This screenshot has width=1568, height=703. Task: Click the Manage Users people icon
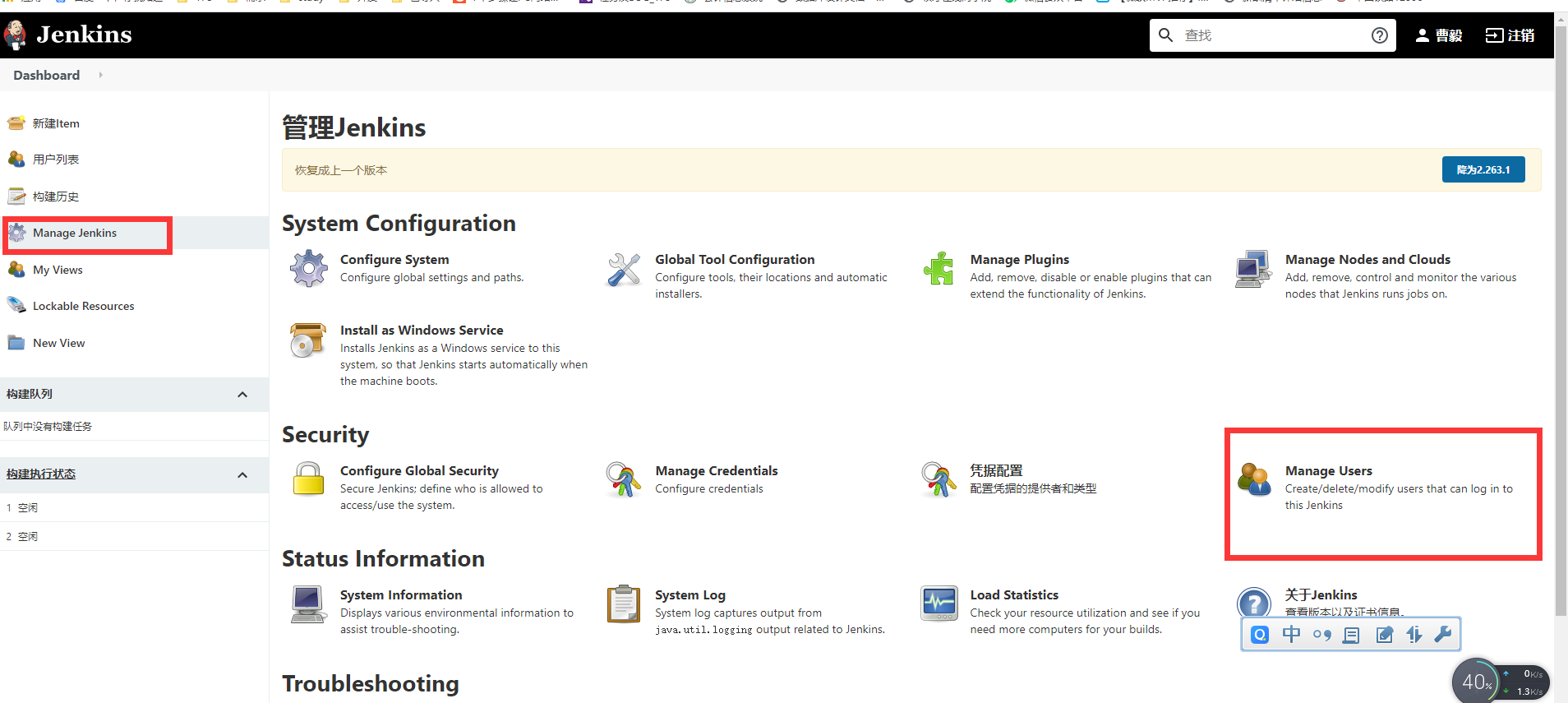point(1254,479)
